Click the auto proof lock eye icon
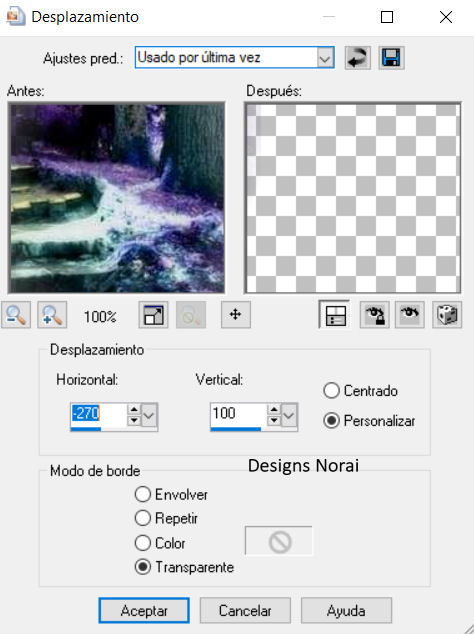This screenshot has width=474, height=634. 375,315
